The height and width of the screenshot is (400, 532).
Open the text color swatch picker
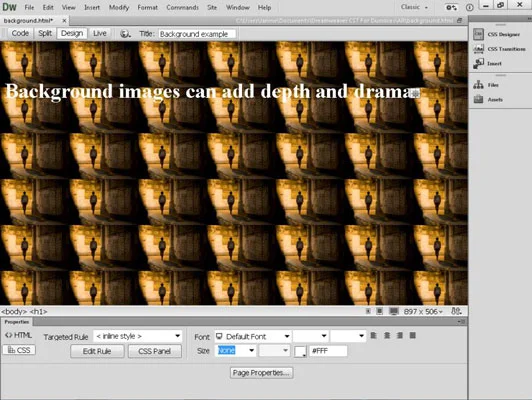pos(301,351)
